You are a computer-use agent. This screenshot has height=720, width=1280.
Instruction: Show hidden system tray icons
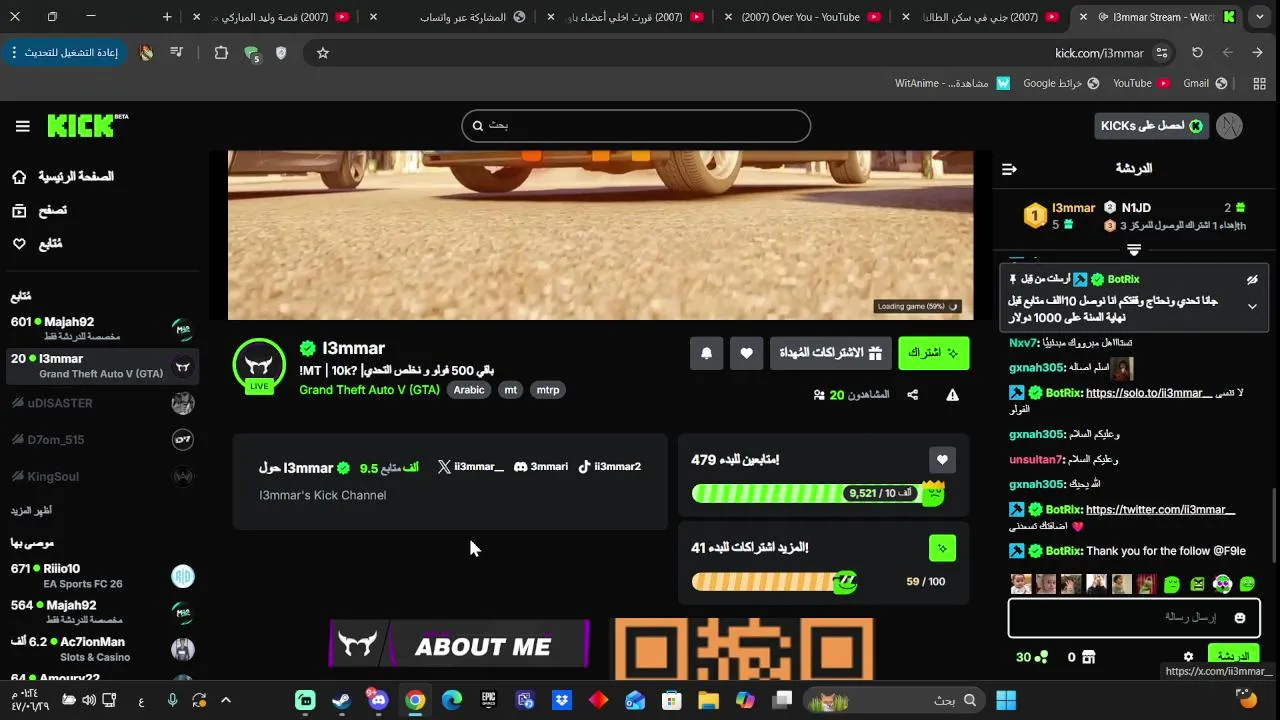[226, 701]
